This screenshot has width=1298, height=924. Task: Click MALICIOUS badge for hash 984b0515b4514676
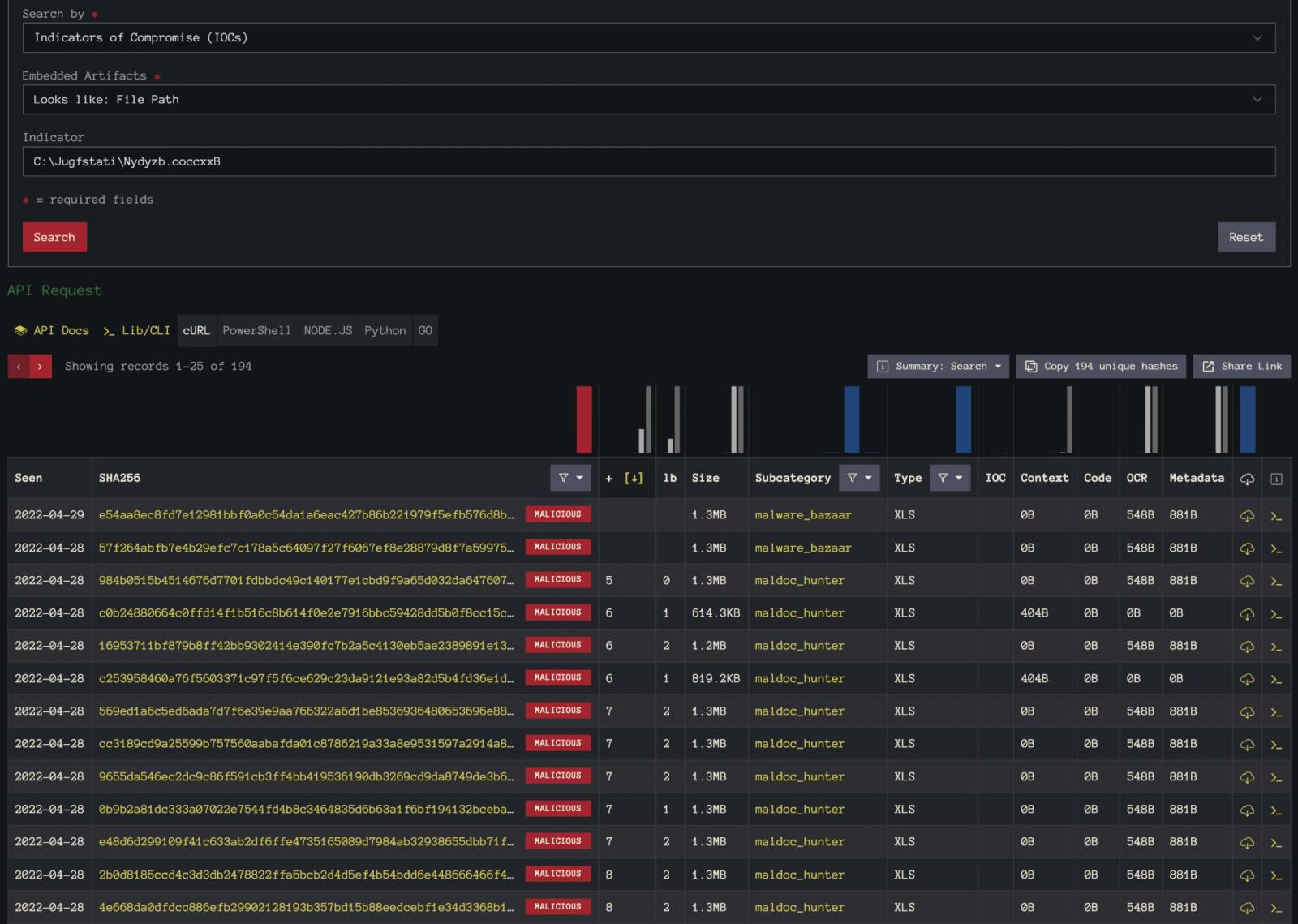[x=558, y=579]
